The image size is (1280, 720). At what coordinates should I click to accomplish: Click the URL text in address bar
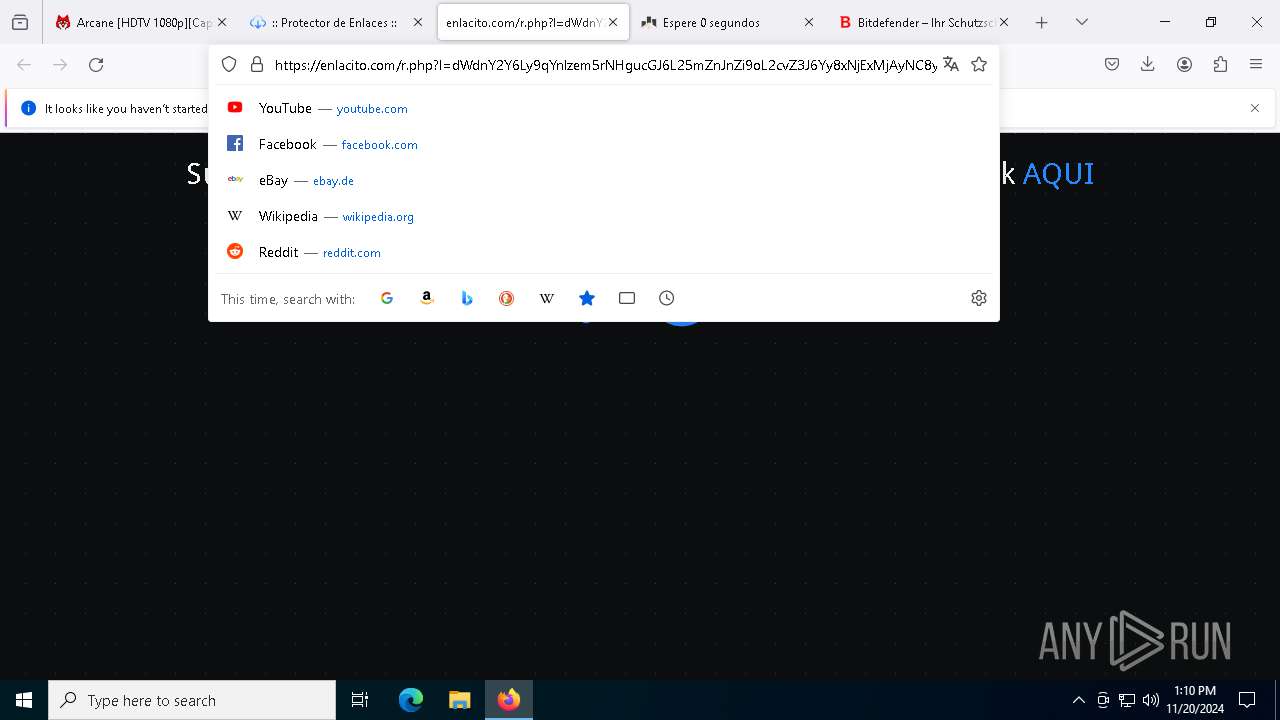coord(606,65)
